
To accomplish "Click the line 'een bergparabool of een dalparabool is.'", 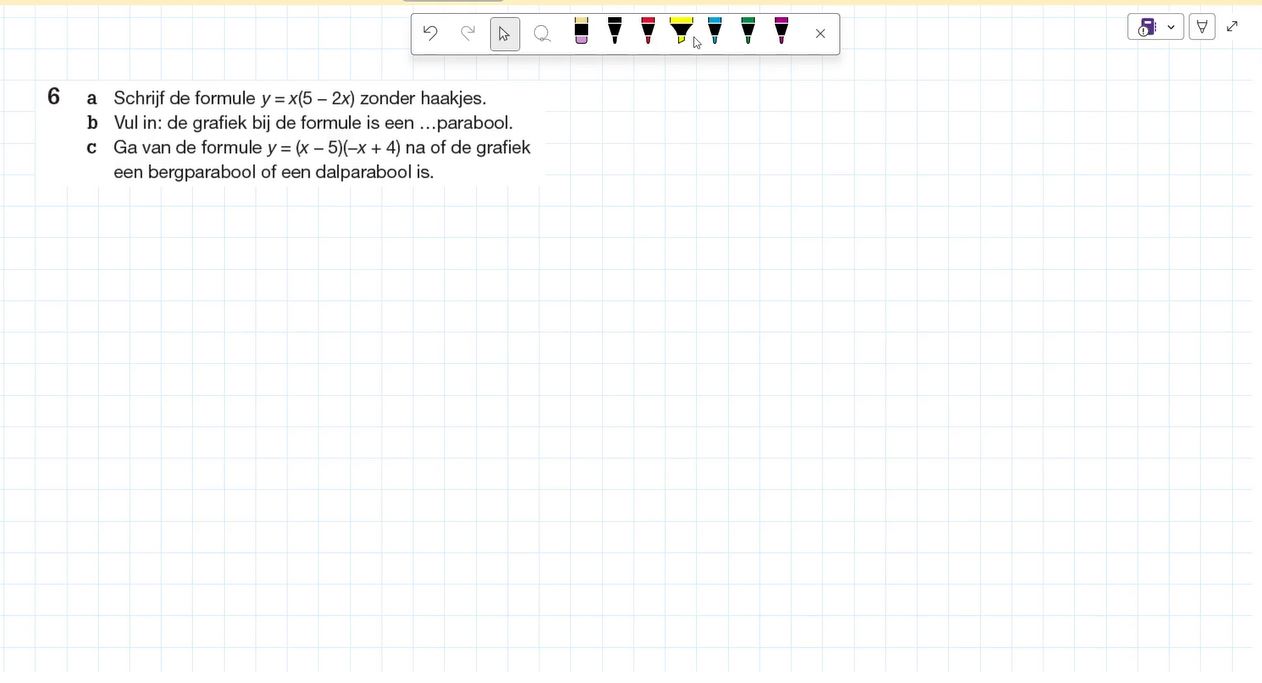I will (274, 172).
